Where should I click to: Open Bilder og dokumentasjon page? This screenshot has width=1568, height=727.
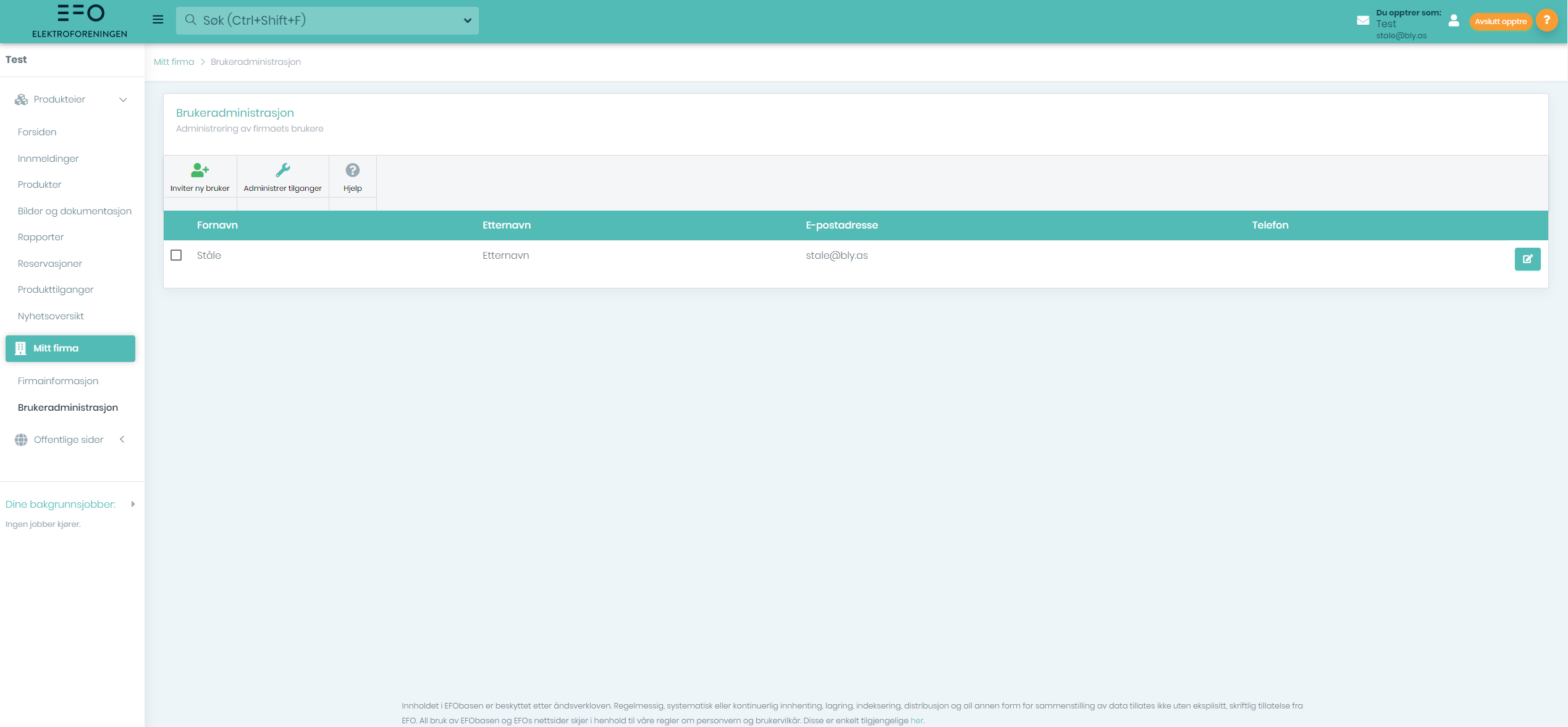(x=75, y=211)
